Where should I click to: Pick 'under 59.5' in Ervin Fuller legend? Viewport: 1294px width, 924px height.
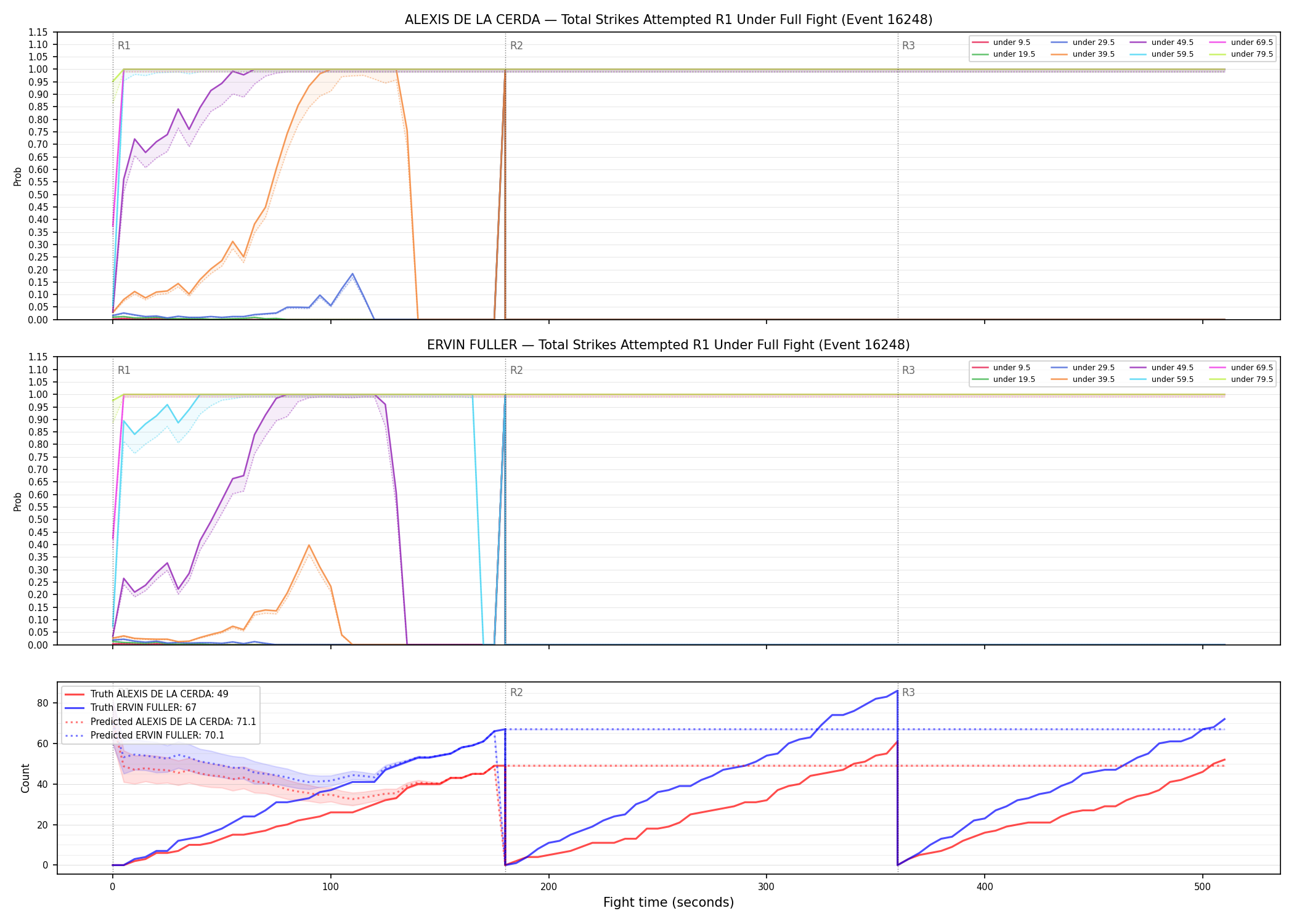tap(1162, 379)
